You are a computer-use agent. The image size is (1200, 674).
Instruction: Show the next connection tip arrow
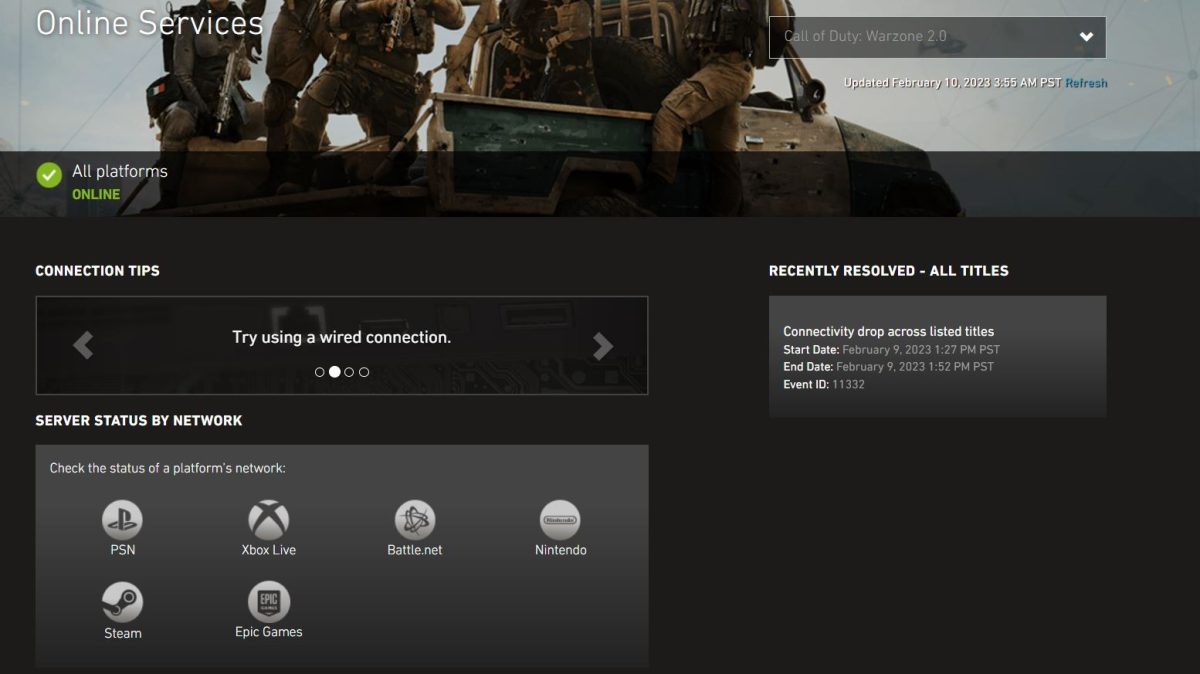[x=602, y=345]
